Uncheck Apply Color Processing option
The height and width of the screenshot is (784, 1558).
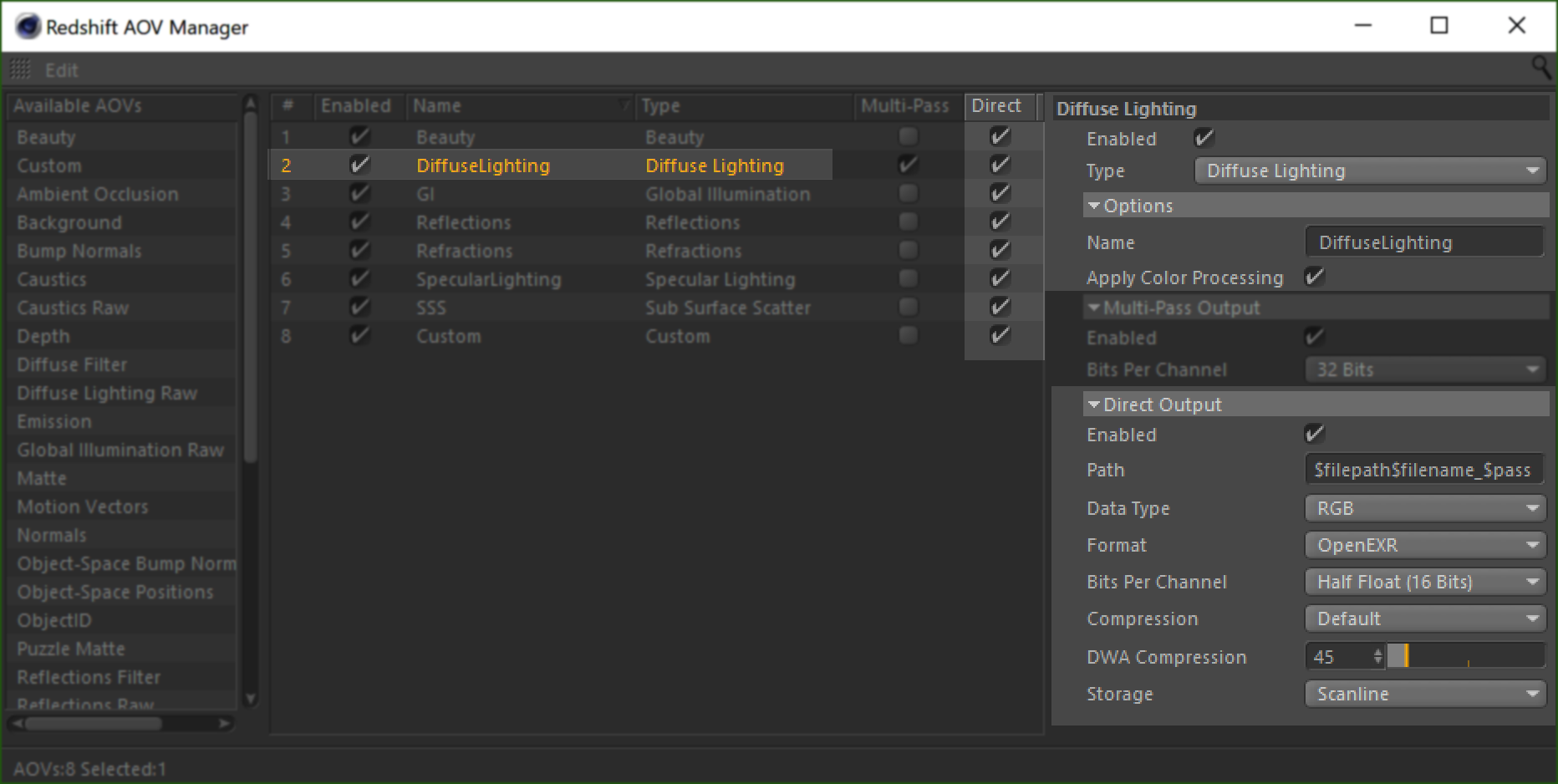1314,277
